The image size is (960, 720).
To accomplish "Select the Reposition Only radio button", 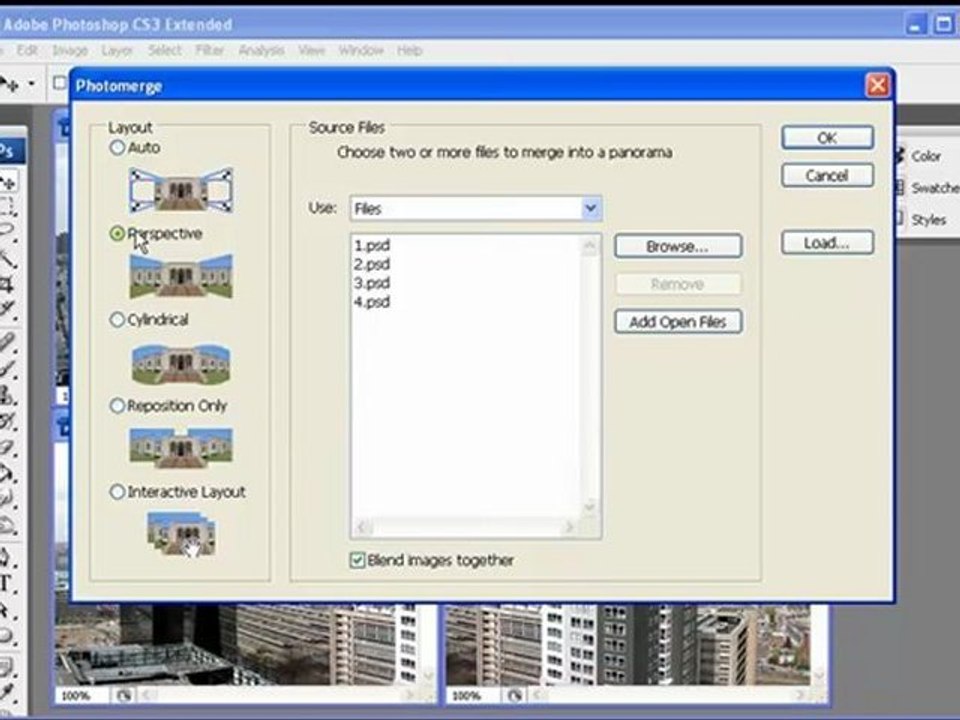I will coord(117,405).
